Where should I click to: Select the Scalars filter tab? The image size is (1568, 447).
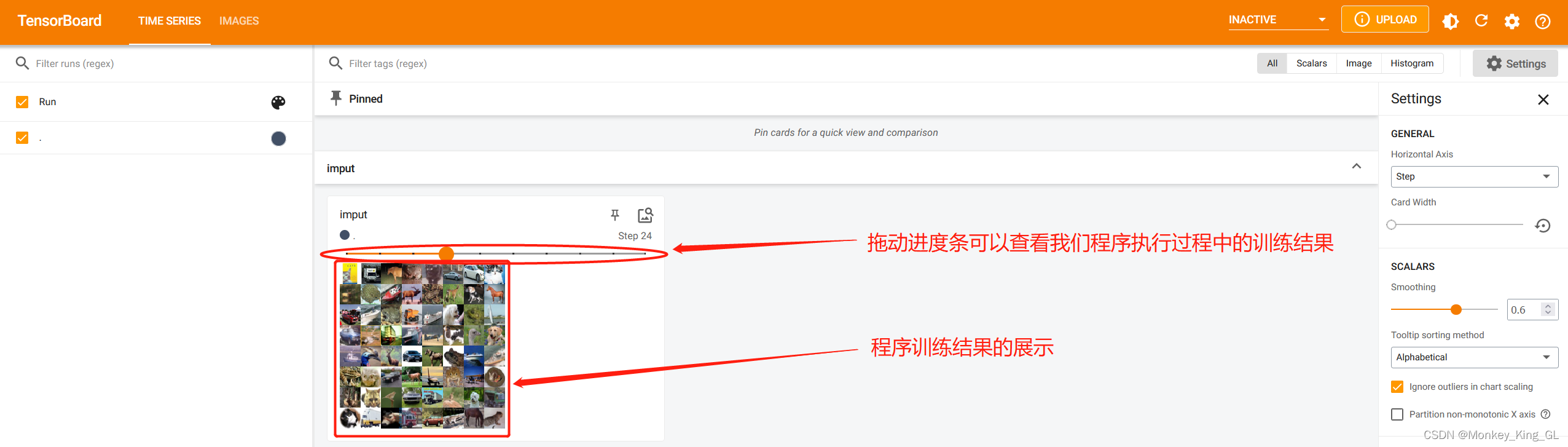pyautogui.click(x=1311, y=63)
